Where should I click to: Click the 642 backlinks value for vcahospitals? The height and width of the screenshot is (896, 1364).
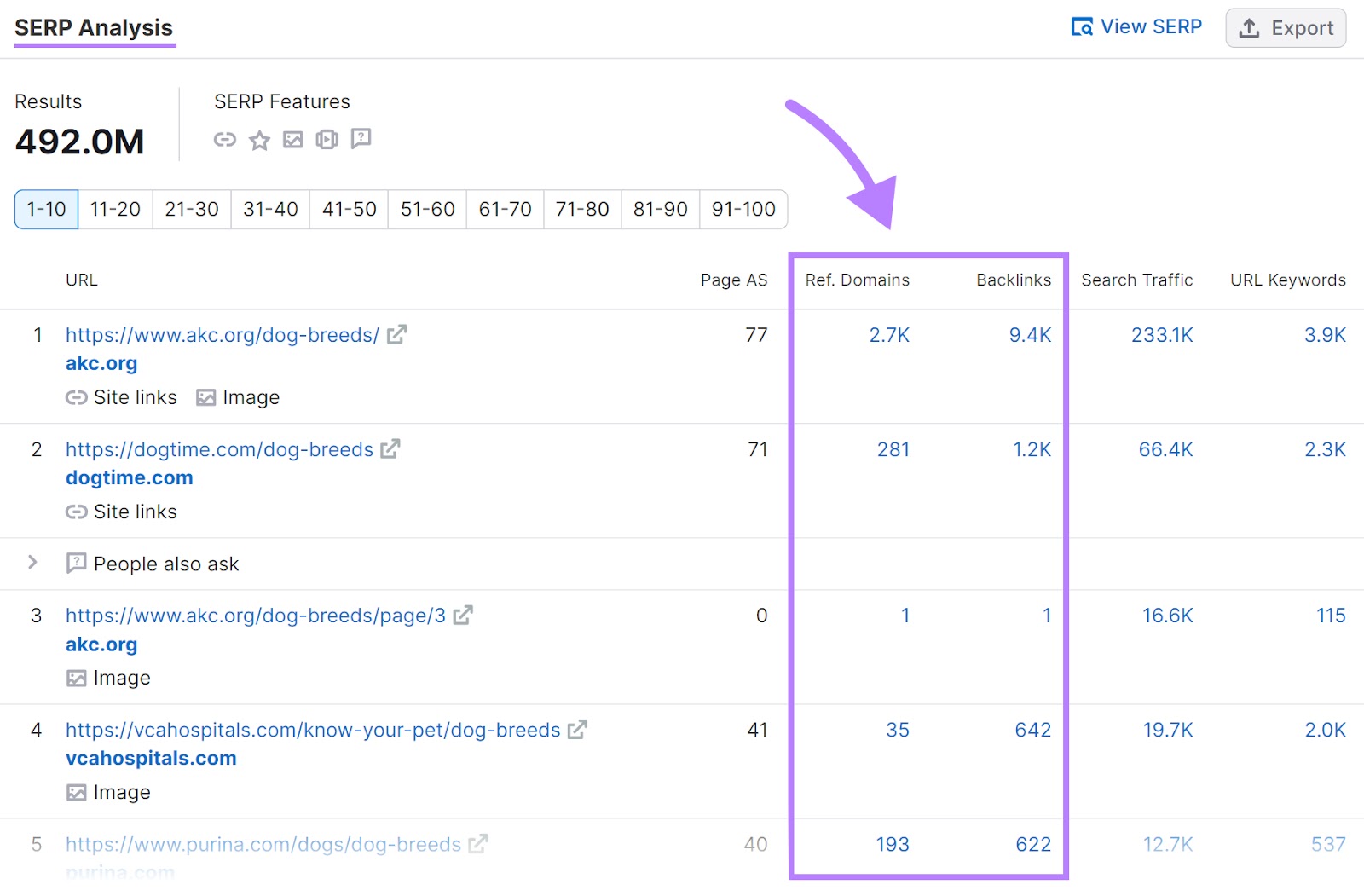point(1032,730)
